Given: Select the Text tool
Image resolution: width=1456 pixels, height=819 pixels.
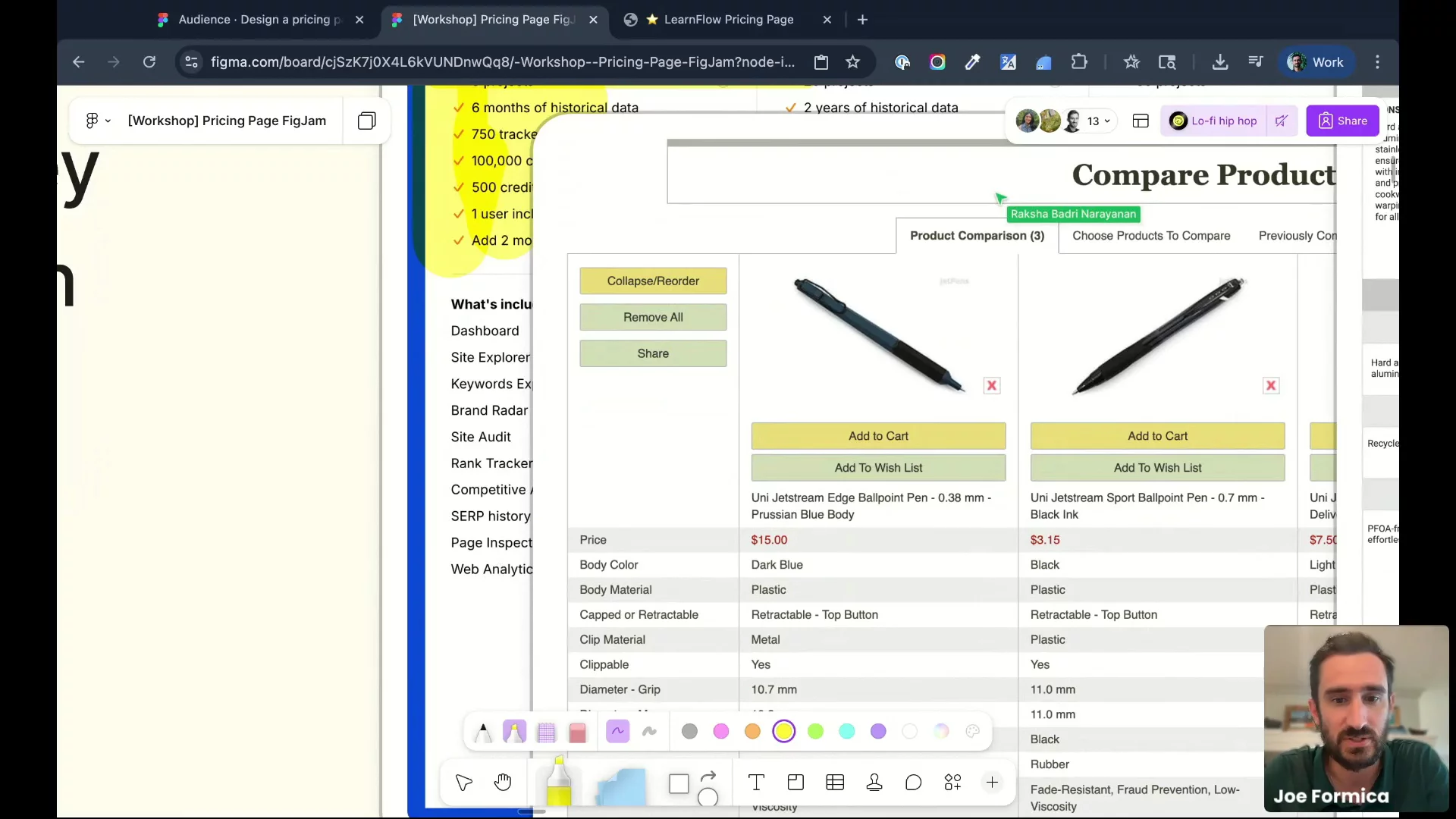Looking at the screenshot, I should [x=756, y=783].
